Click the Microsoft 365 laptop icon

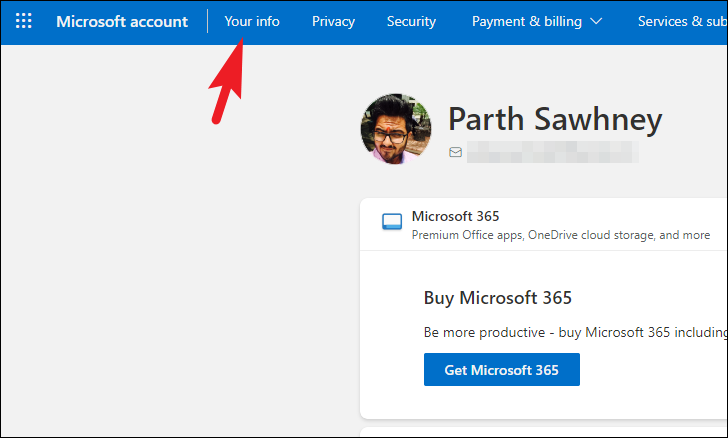coord(392,222)
